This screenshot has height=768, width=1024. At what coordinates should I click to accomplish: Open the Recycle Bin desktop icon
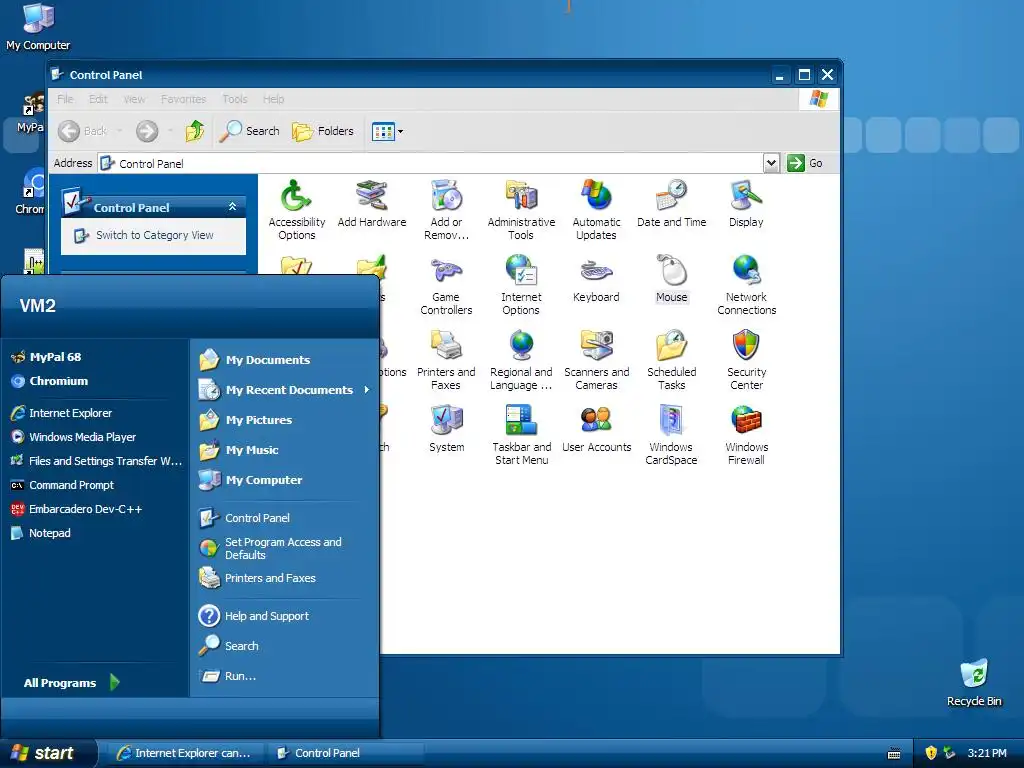(x=974, y=682)
